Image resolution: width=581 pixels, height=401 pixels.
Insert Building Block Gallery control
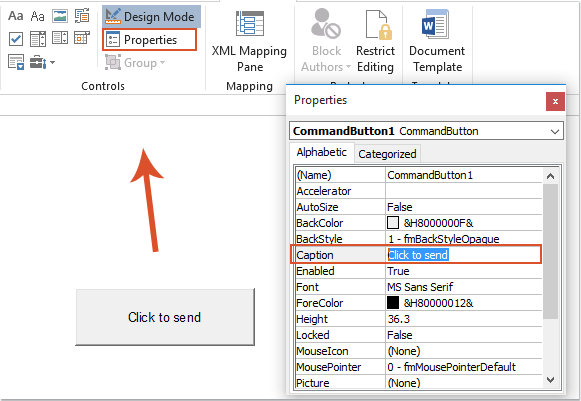(x=82, y=16)
